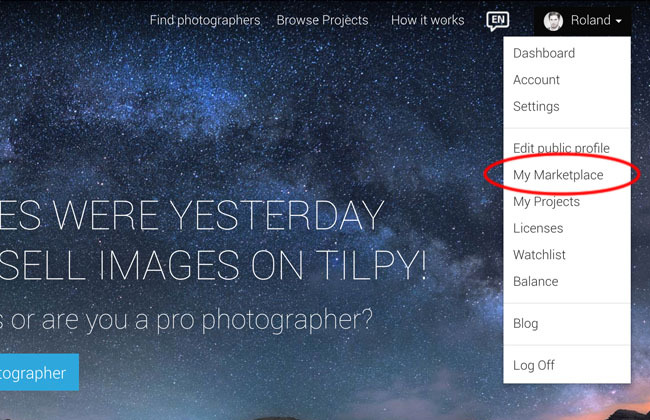Open Browse Projects in the navigation

tap(322, 20)
